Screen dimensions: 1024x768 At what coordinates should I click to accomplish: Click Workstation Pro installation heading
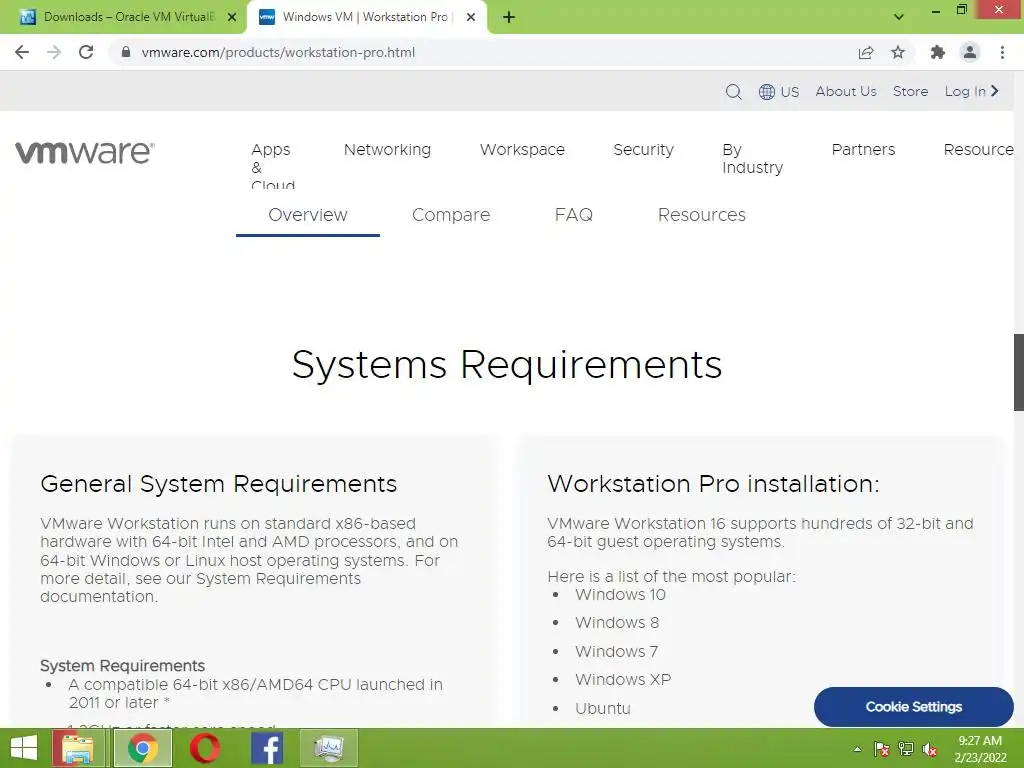[x=713, y=484]
